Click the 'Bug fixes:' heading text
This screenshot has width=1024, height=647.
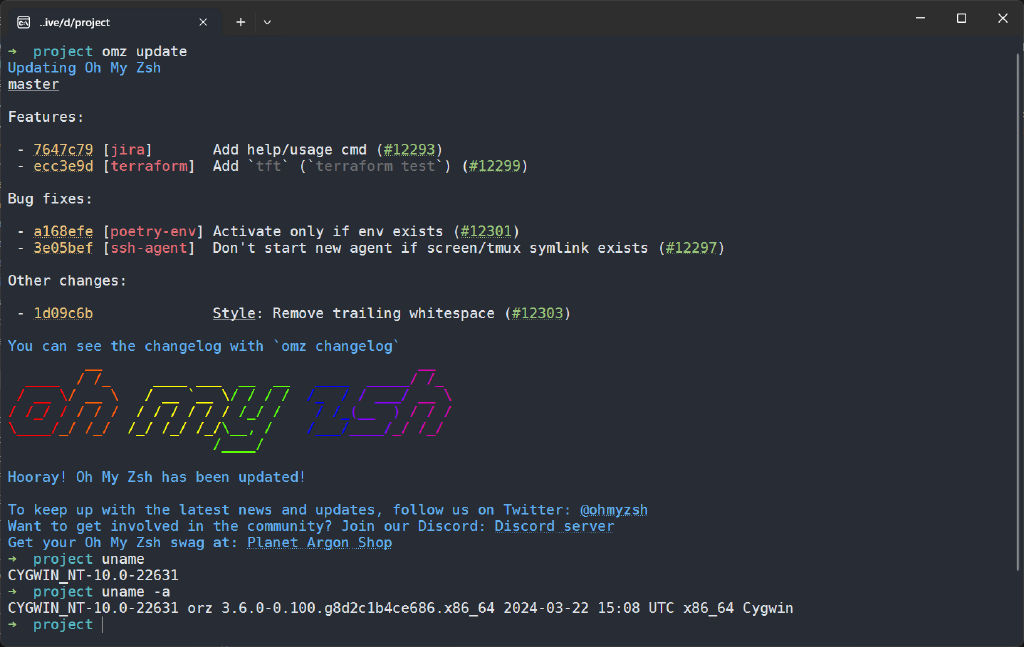click(x=50, y=198)
